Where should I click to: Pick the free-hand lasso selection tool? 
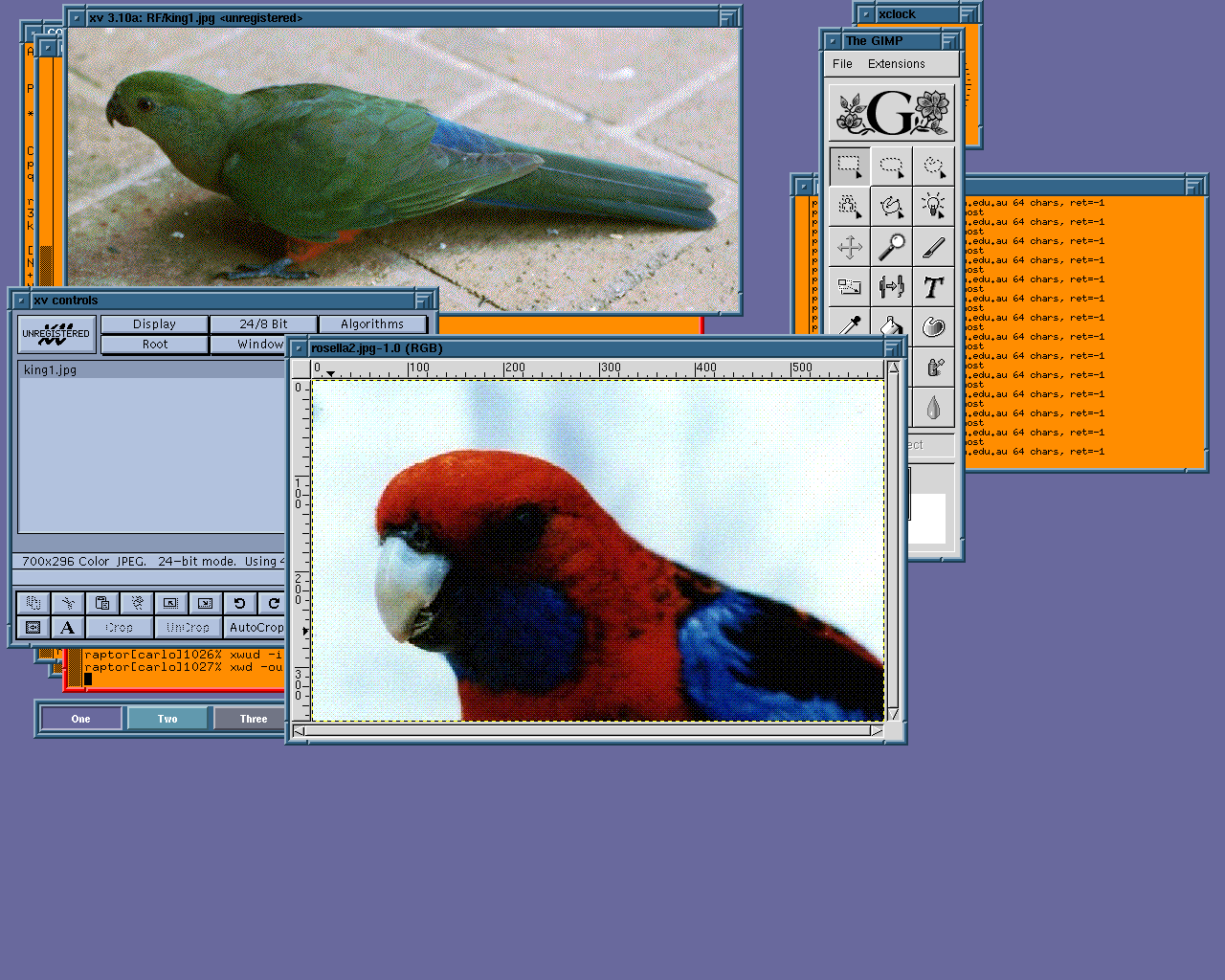(x=933, y=167)
